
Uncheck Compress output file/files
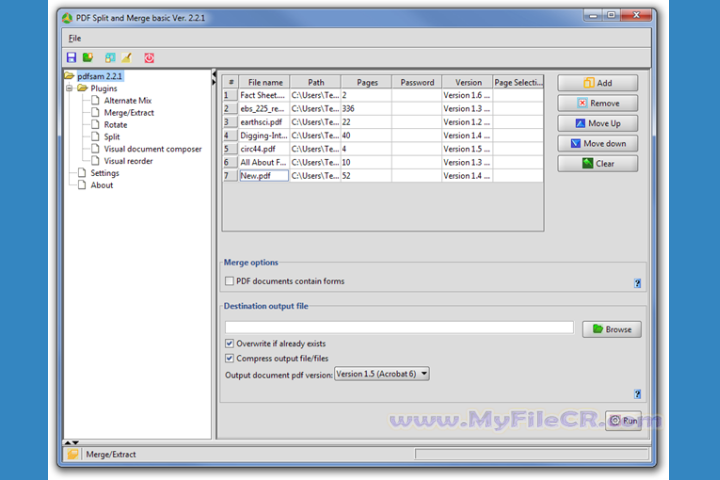[x=229, y=358]
